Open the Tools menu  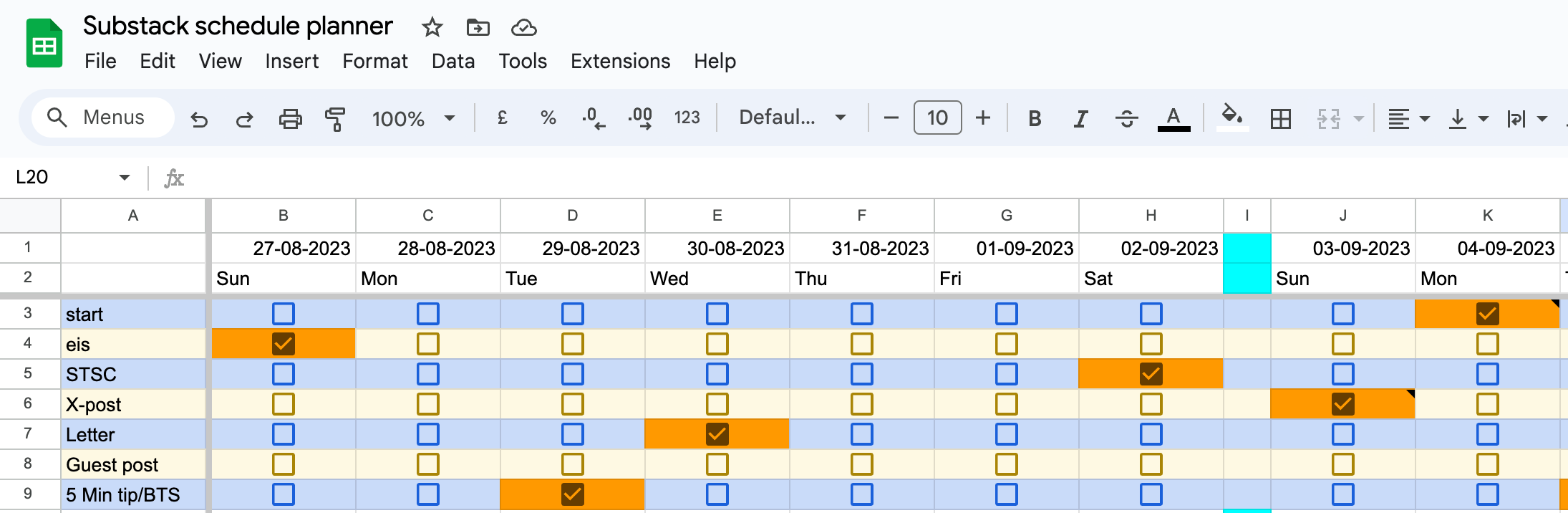click(x=523, y=61)
